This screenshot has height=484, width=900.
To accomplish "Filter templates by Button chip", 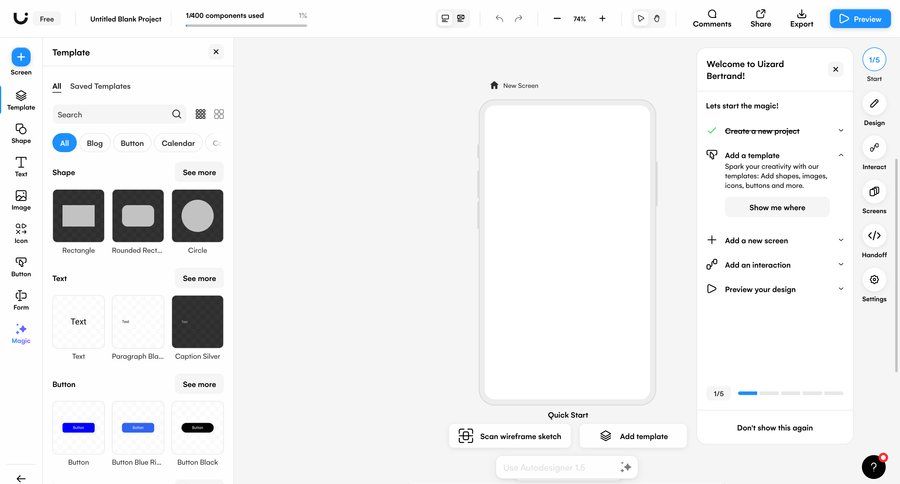I will pos(132,143).
